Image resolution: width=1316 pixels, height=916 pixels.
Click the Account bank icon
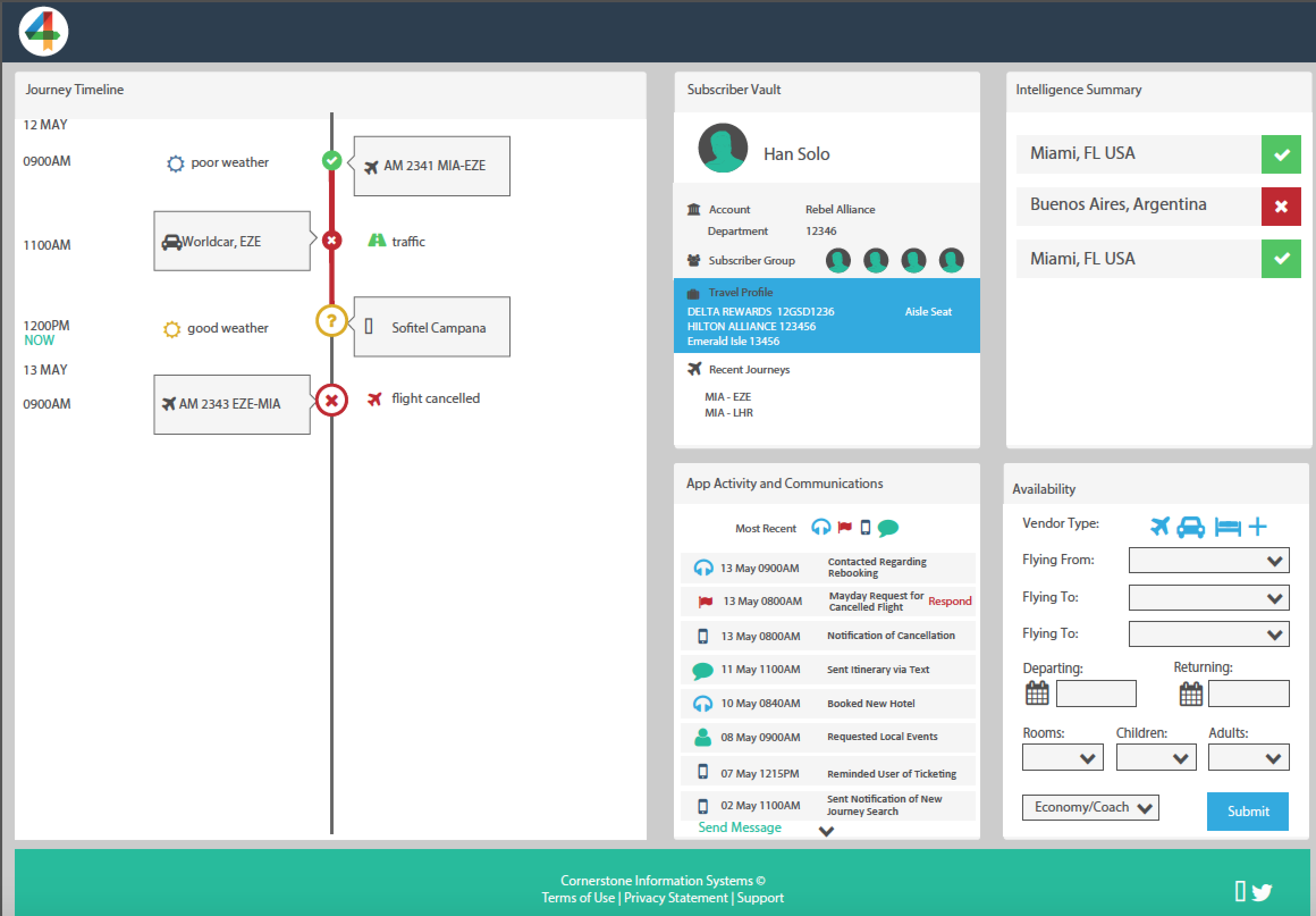pyautogui.click(x=694, y=209)
